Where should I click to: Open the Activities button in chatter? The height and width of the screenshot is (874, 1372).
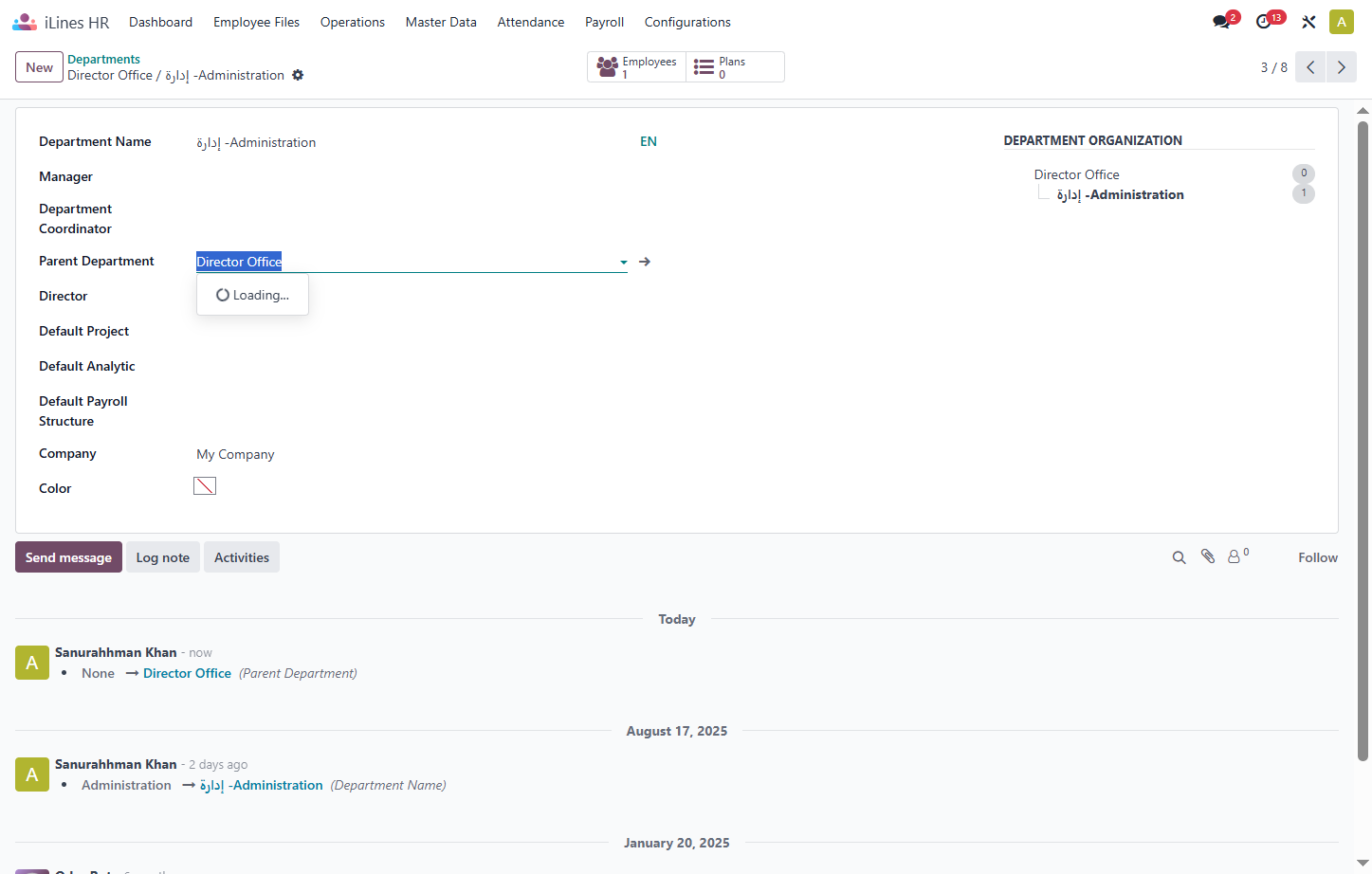pos(241,557)
